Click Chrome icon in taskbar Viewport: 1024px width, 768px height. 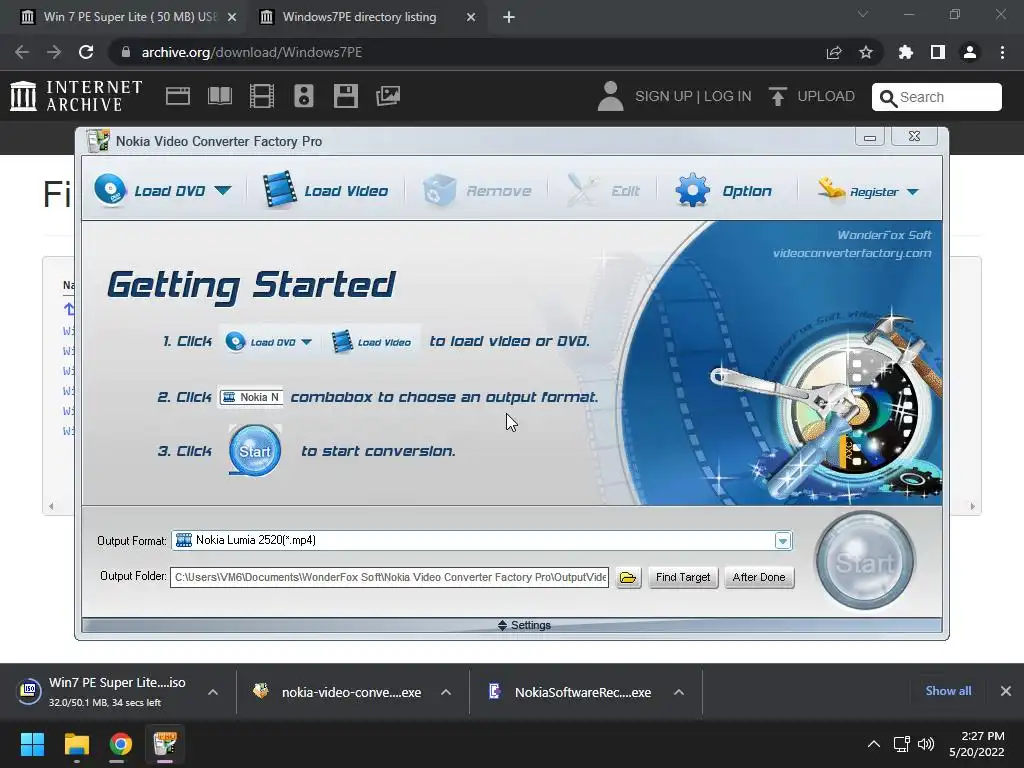point(121,744)
